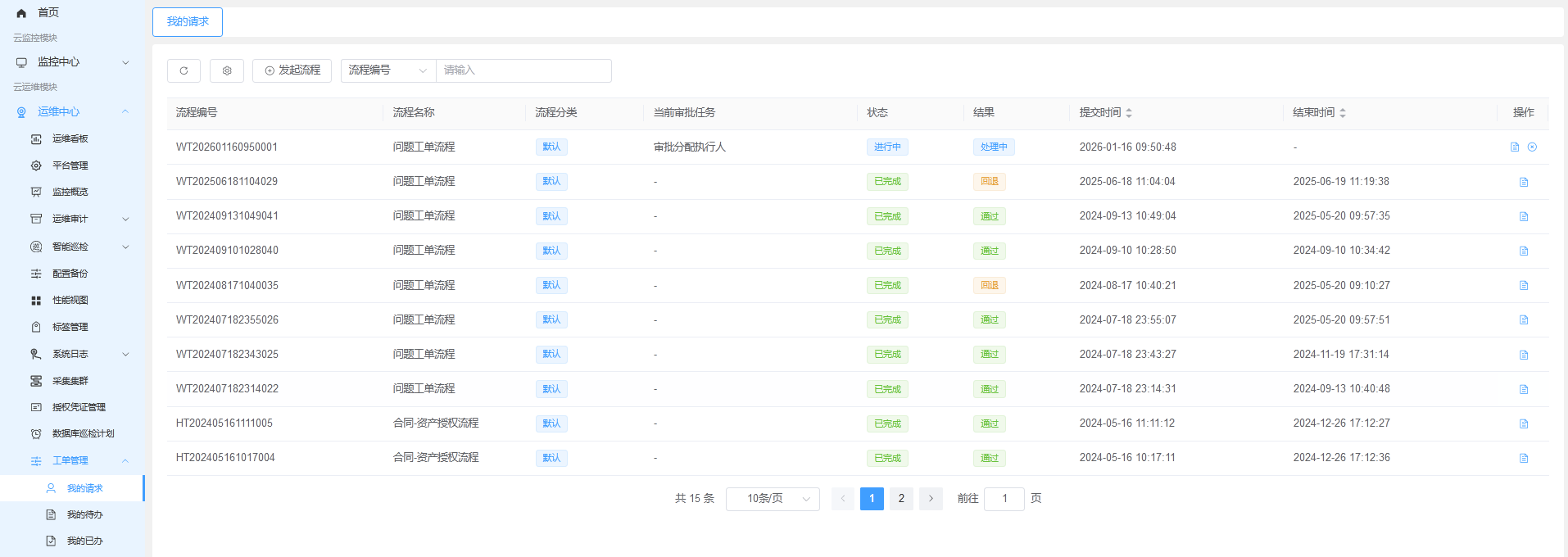View details icon for WT202409101028040

tap(1524, 251)
